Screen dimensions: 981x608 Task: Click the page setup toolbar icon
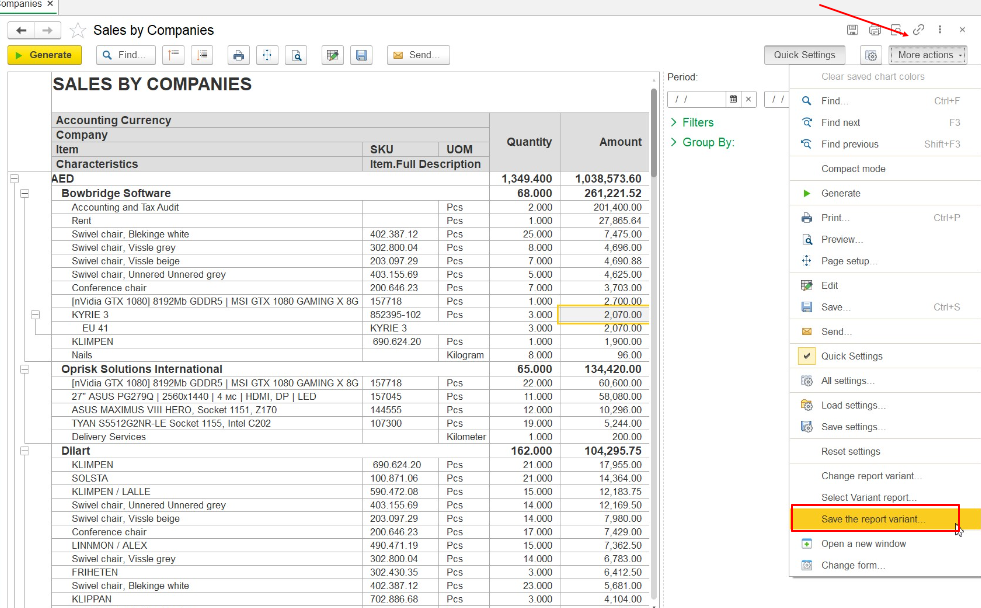[267, 55]
